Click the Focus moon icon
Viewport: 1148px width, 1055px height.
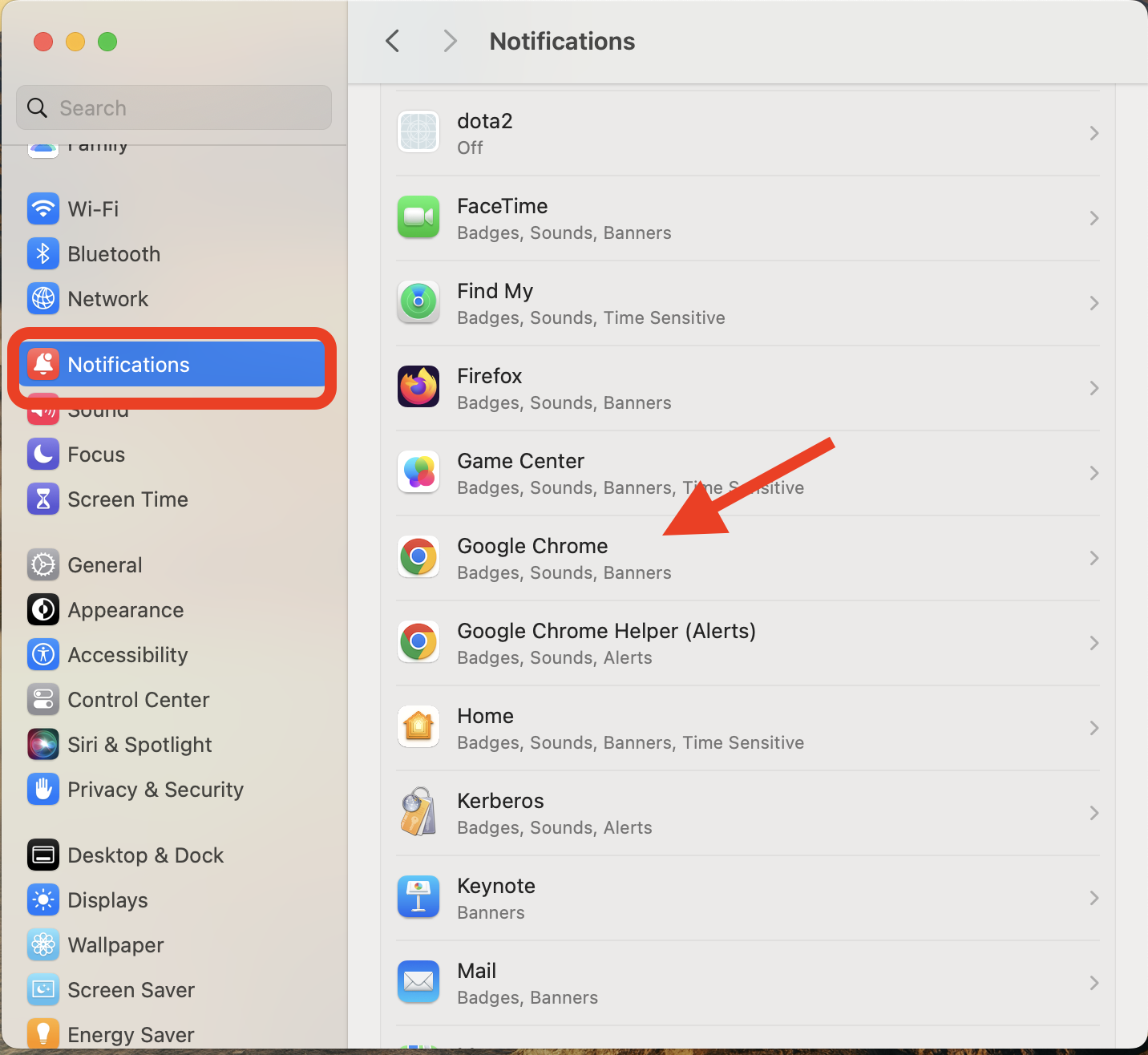tap(43, 454)
